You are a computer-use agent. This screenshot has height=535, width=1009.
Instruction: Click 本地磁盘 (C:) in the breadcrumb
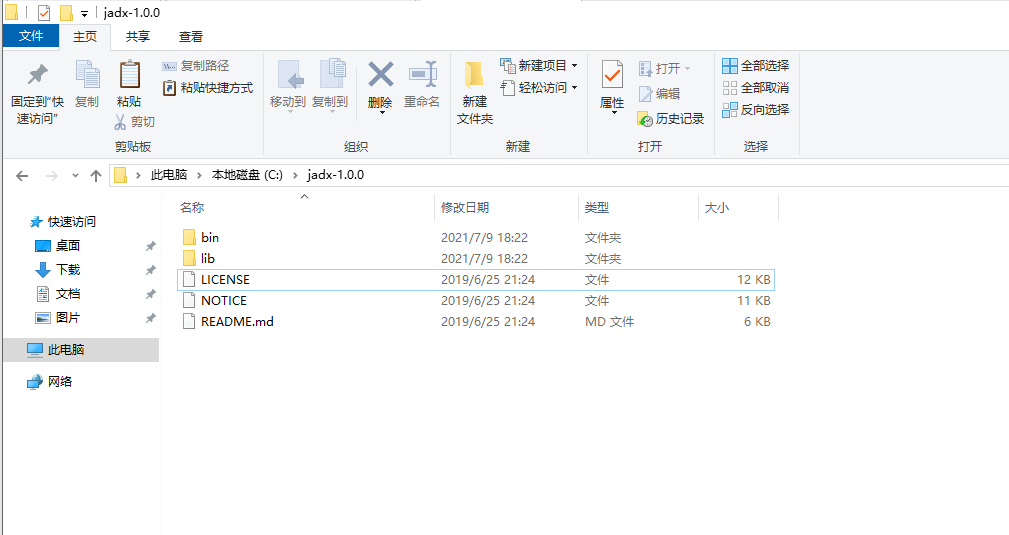pyautogui.click(x=247, y=175)
